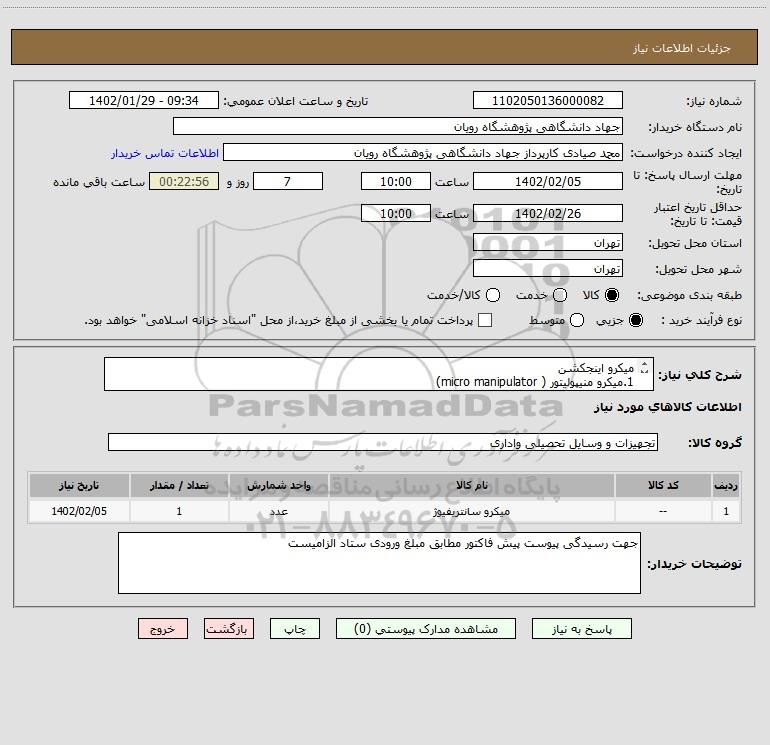Select the خدمت radio button
This screenshot has height=745, width=770.
[560, 295]
